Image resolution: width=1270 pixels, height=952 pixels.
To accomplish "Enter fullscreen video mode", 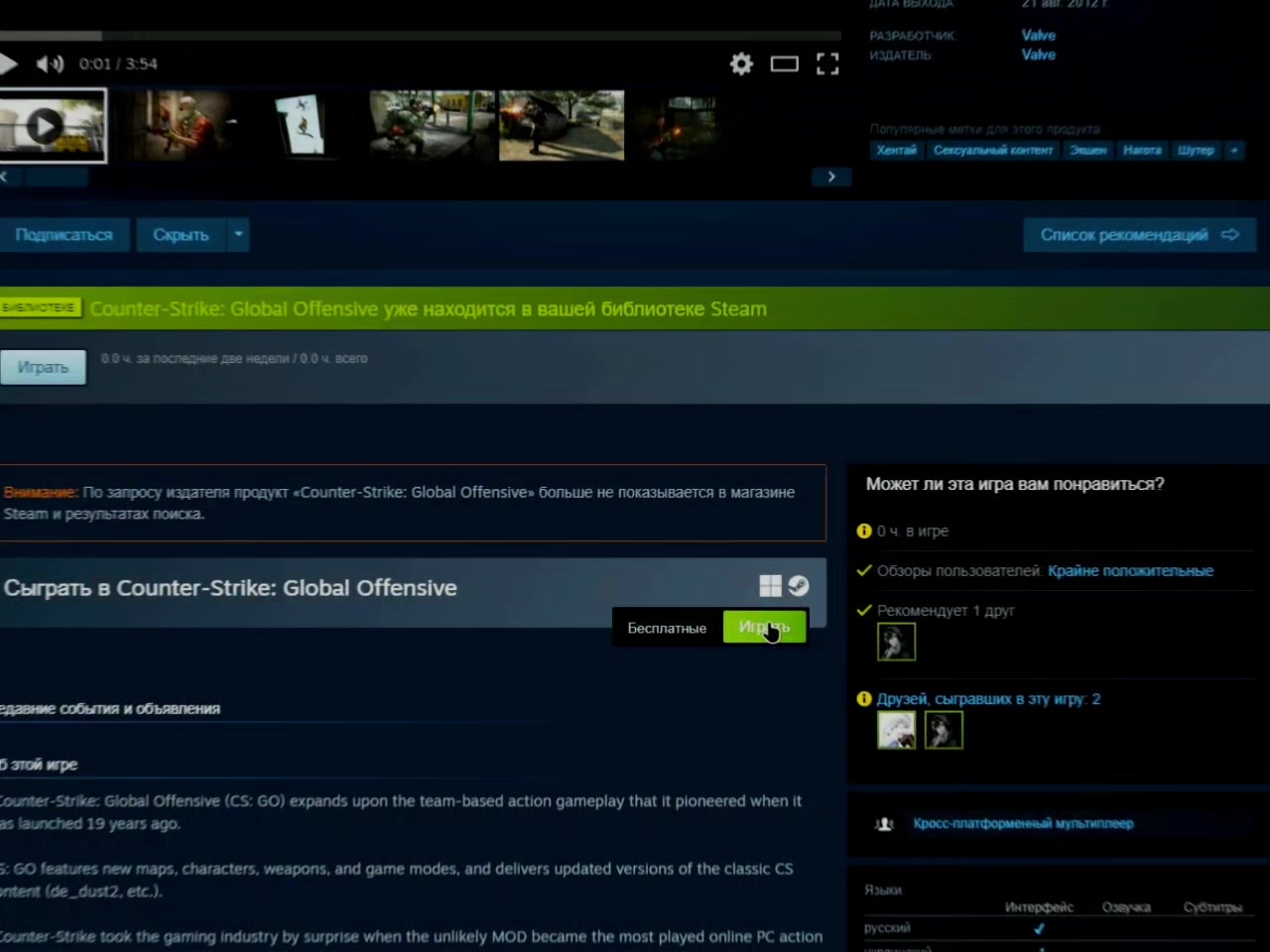I will 827,64.
